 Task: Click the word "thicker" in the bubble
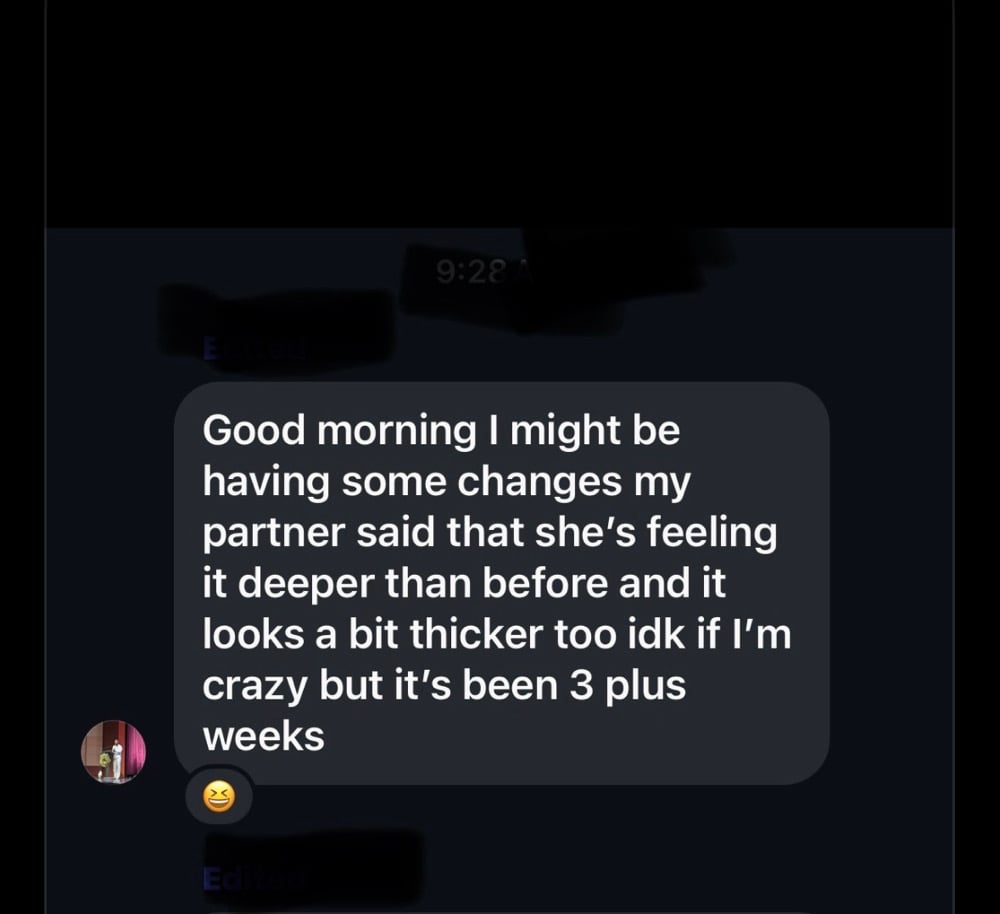(476, 635)
